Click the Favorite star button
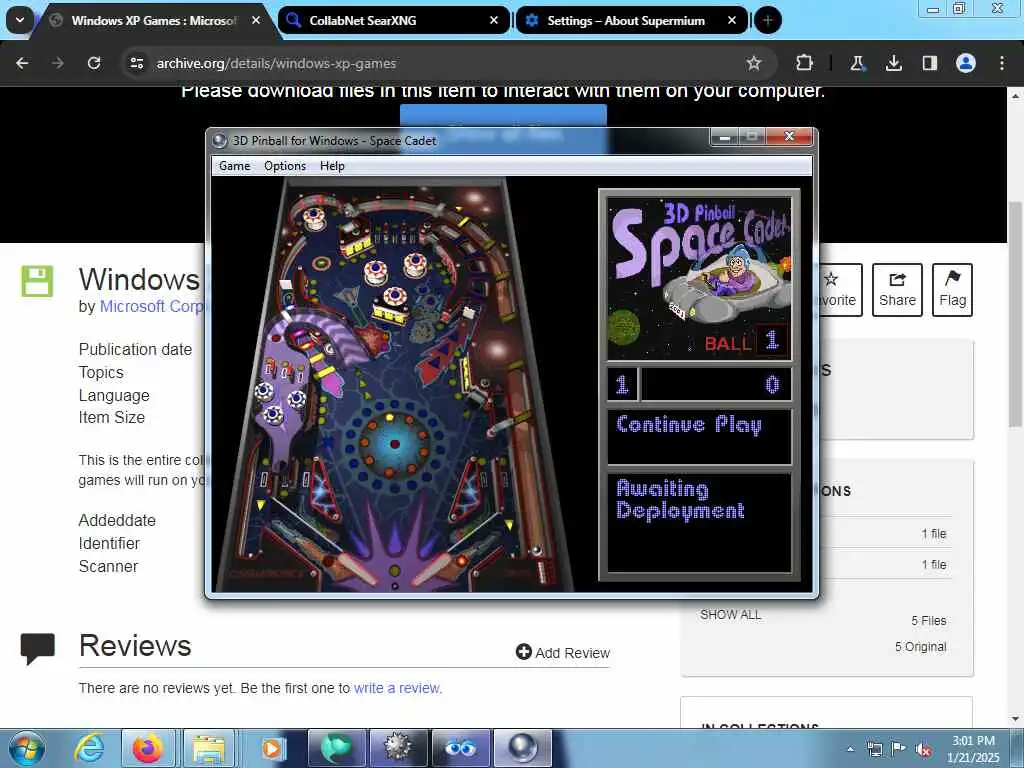 point(839,290)
